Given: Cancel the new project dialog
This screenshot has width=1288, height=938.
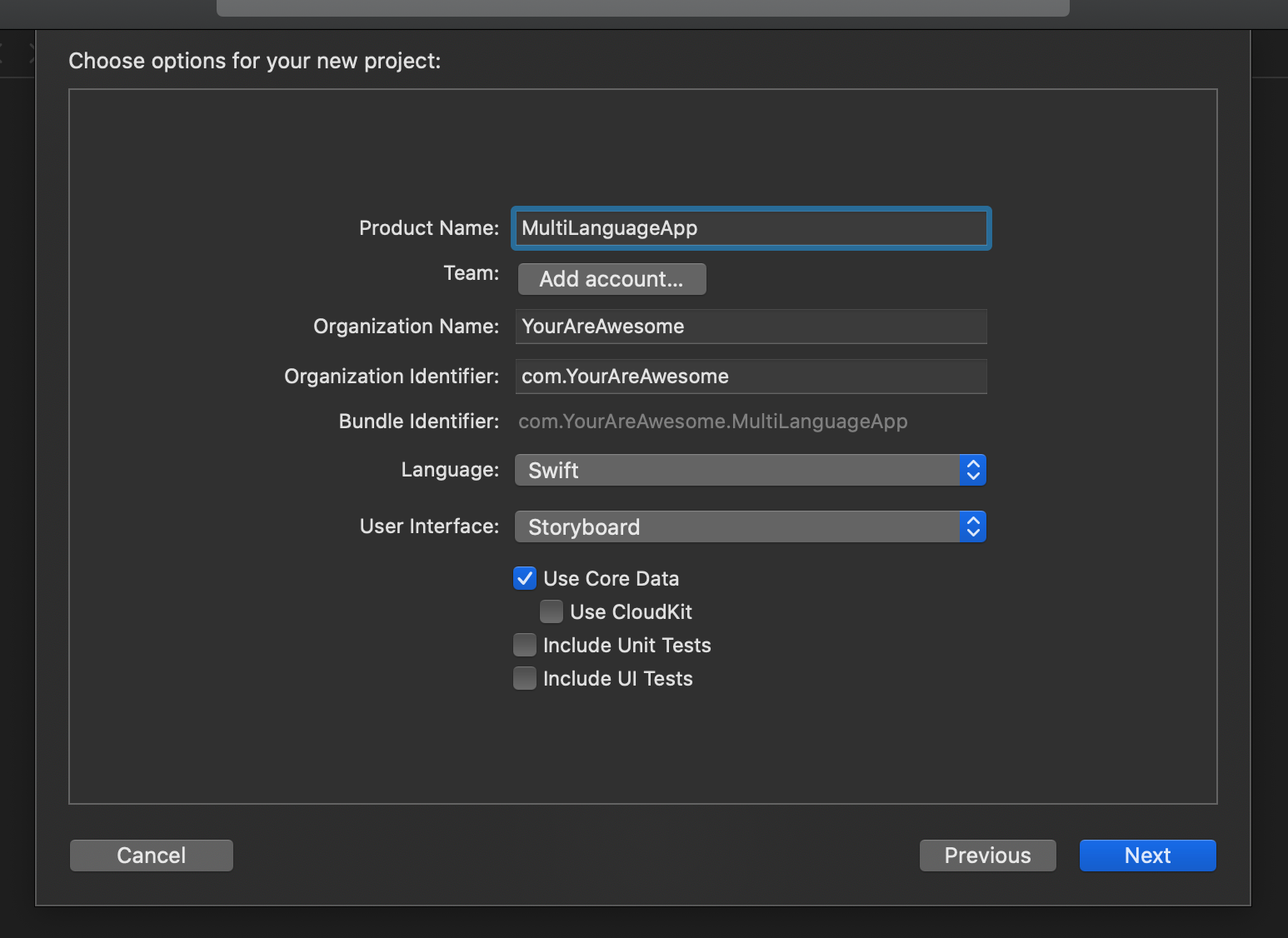Looking at the screenshot, I should click(x=151, y=856).
